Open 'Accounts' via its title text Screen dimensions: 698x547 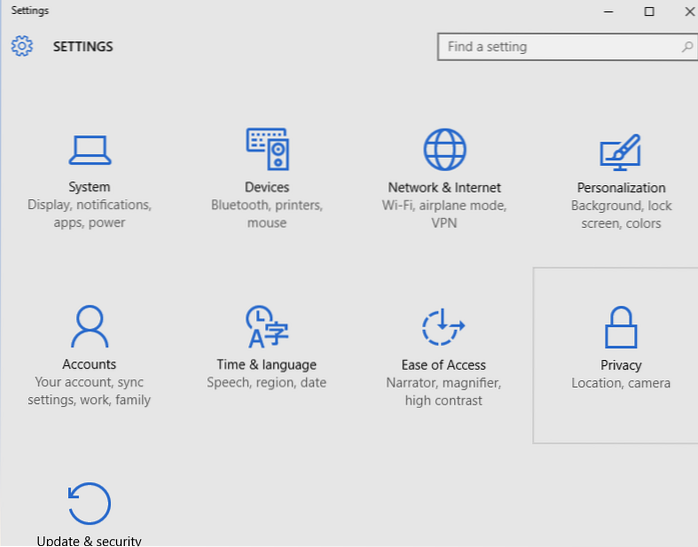coord(89,365)
